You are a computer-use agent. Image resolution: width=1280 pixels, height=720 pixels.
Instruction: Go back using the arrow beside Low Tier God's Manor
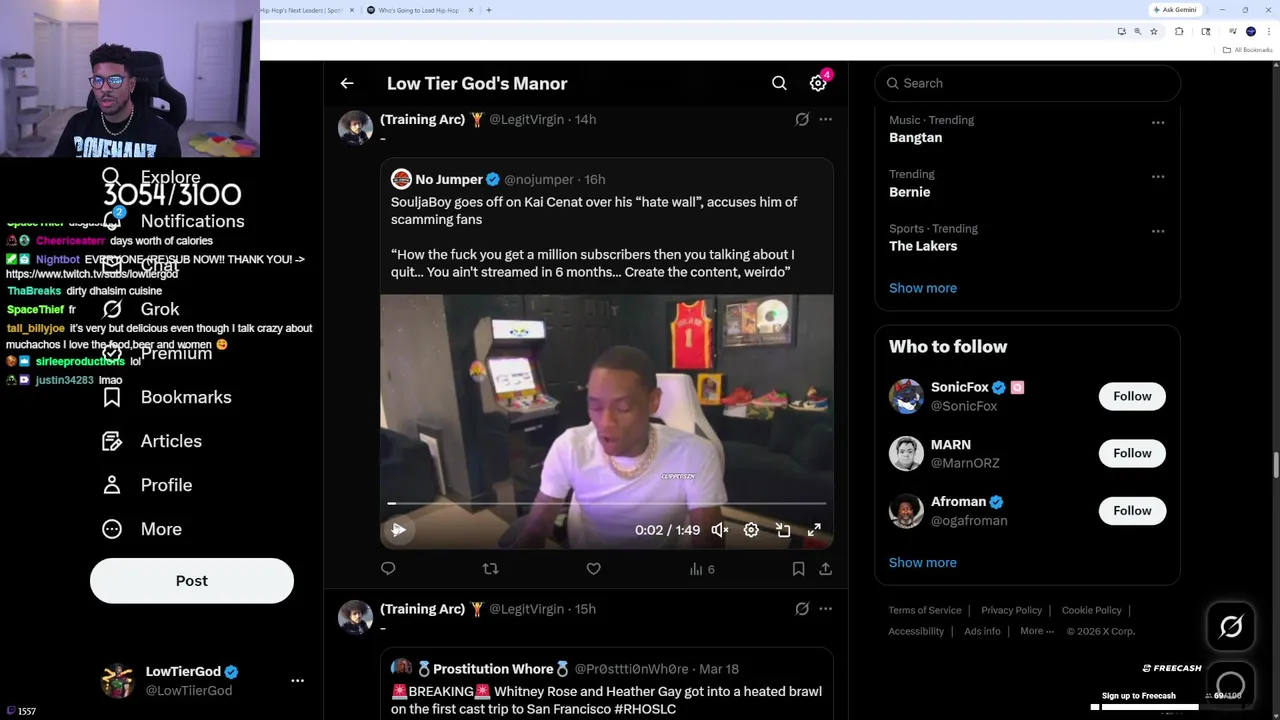point(347,84)
